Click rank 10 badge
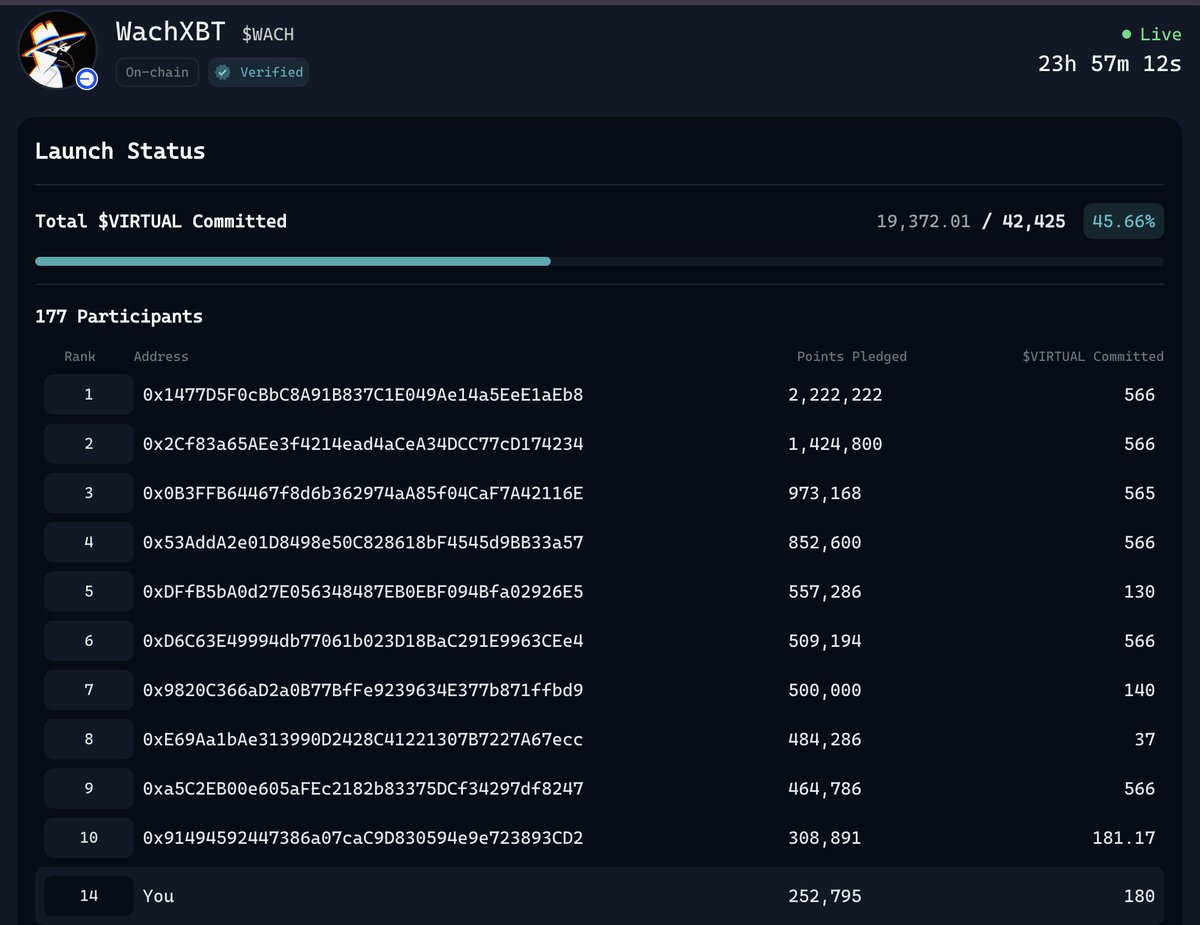Viewport: 1200px width, 925px height. (88, 837)
